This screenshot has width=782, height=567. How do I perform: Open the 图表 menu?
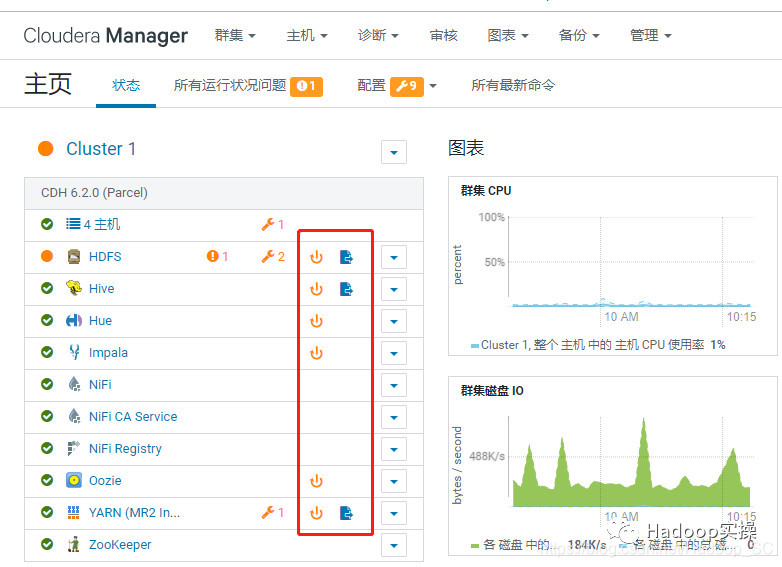[508, 35]
